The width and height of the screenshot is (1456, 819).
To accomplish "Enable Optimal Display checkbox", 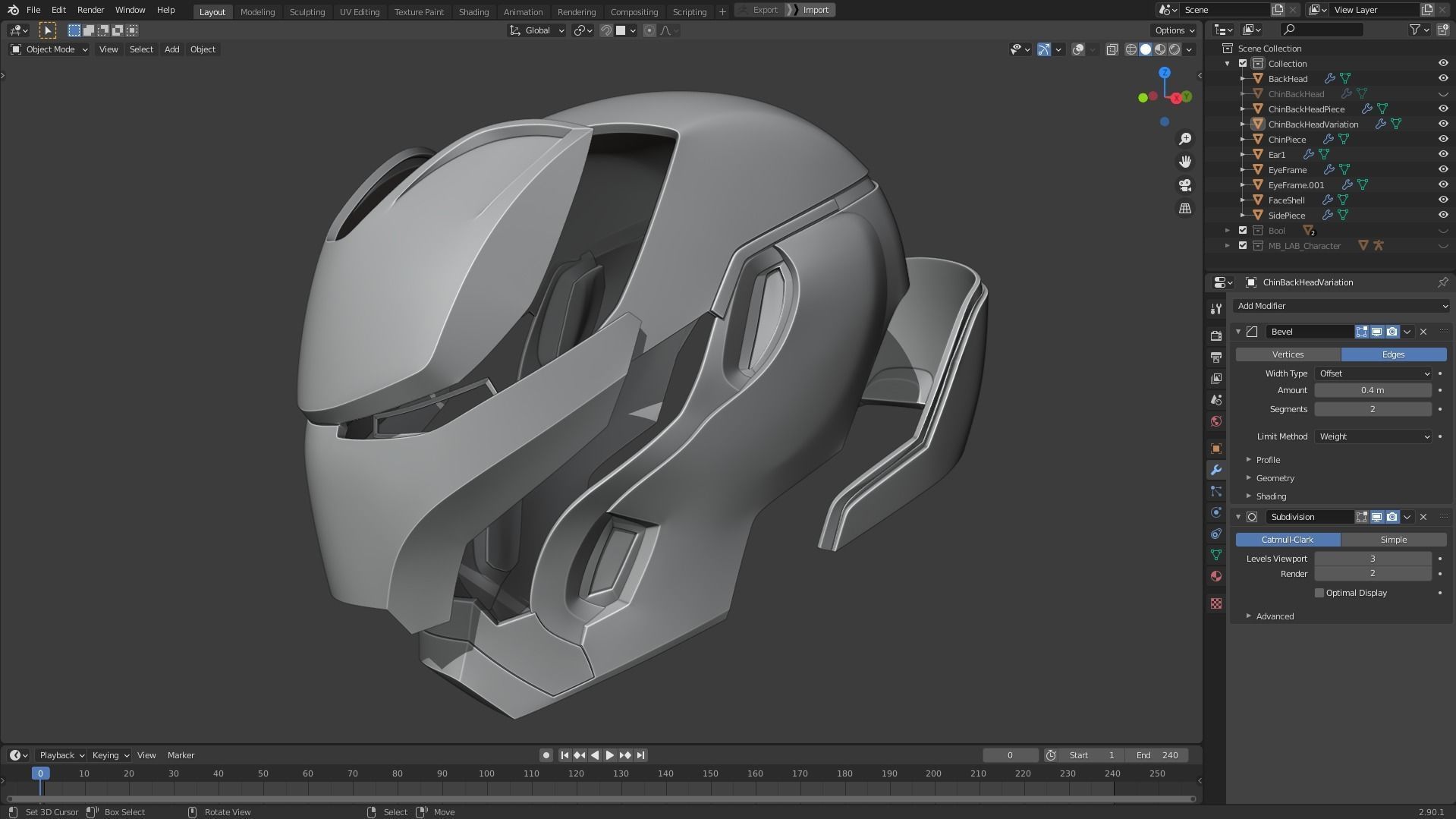I will click(x=1319, y=593).
